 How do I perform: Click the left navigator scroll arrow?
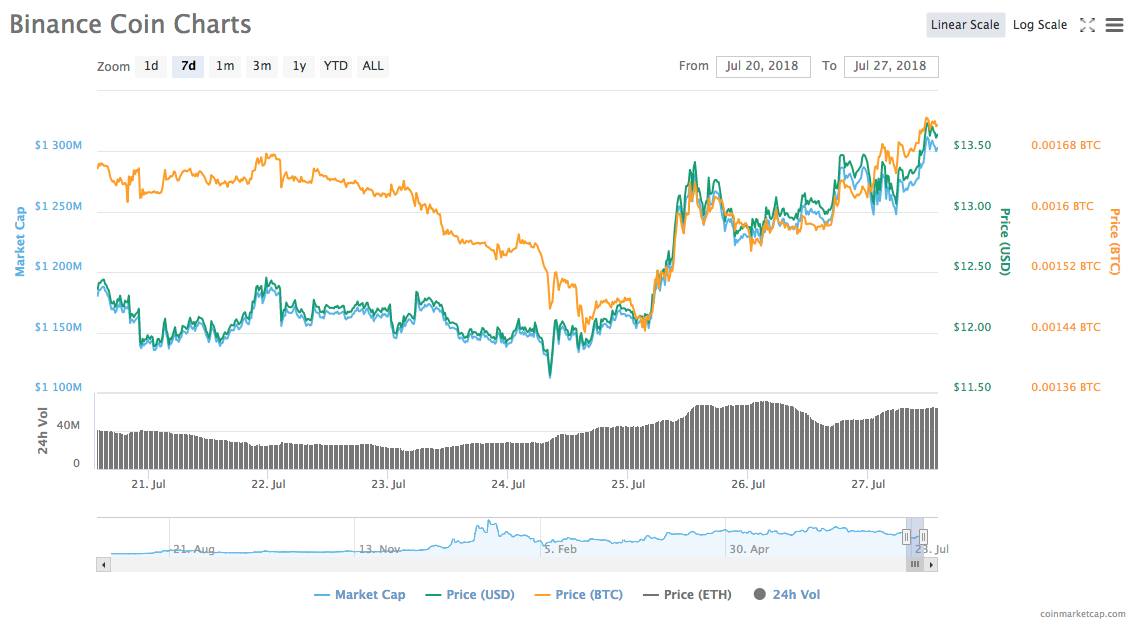(104, 564)
